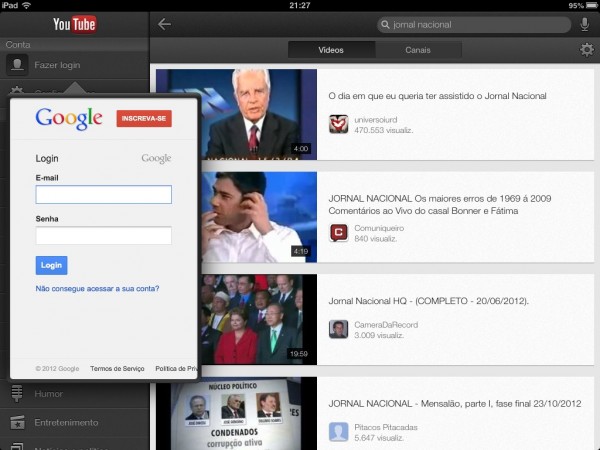Open search filter settings gear
This screenshot has width=600, height=450.
click(x=587, y=50)
